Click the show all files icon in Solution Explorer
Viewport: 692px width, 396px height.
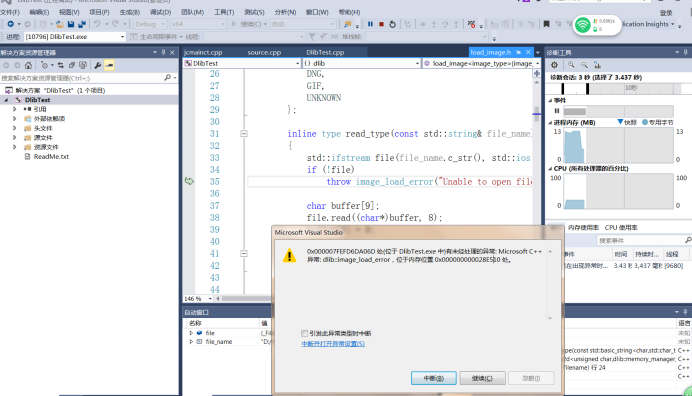[83, 65]
